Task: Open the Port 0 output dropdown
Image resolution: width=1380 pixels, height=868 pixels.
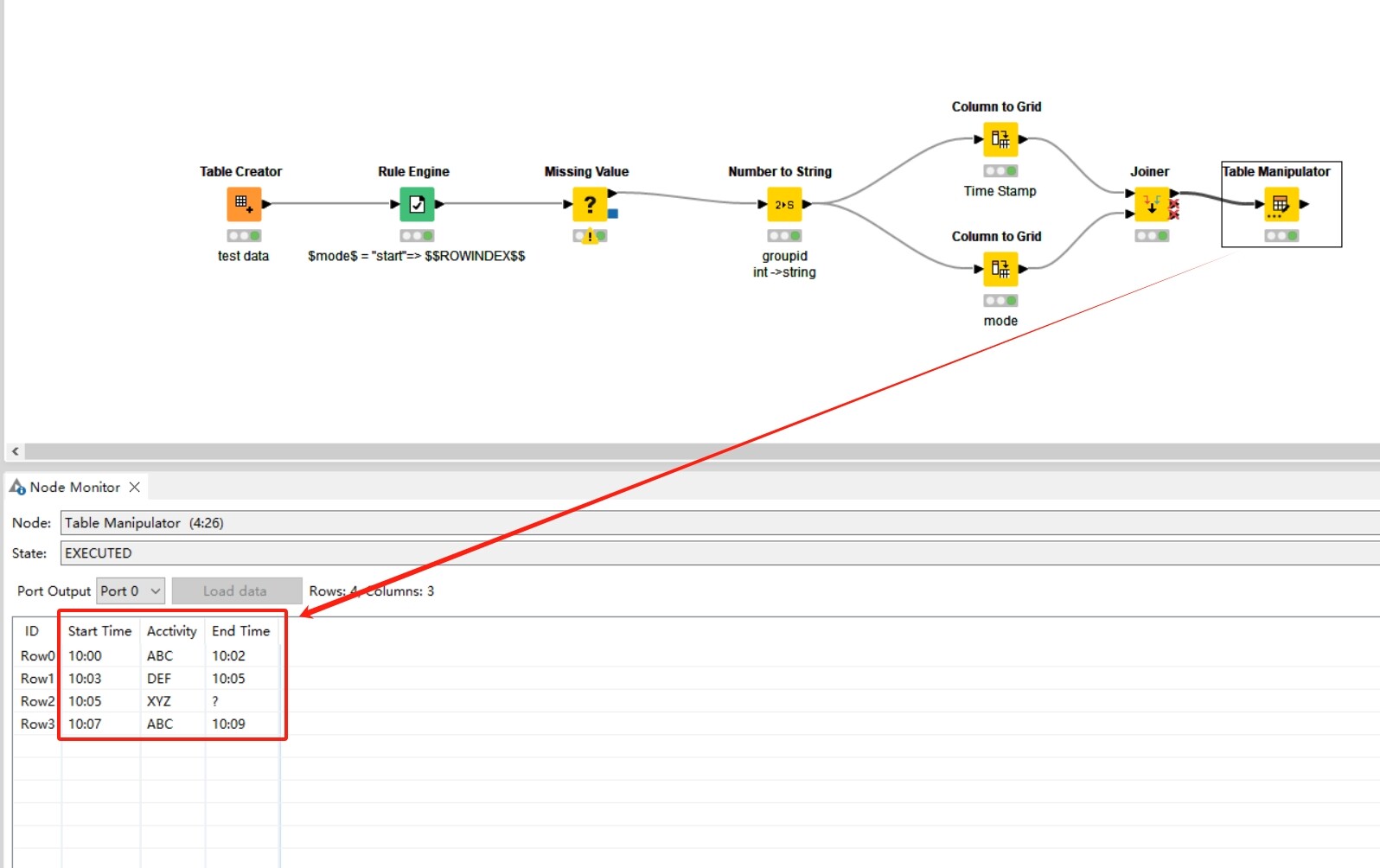Action: (130, 591)
